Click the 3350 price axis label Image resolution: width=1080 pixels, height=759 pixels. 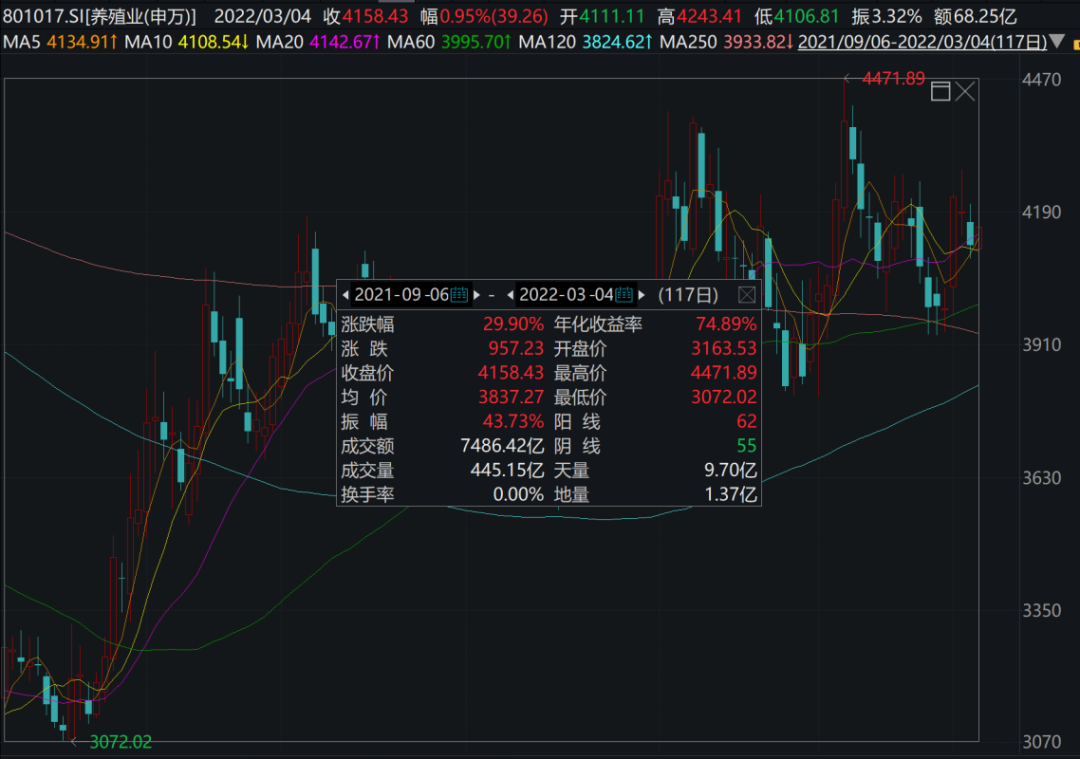pyautogui.click(x=1041, y=610)
